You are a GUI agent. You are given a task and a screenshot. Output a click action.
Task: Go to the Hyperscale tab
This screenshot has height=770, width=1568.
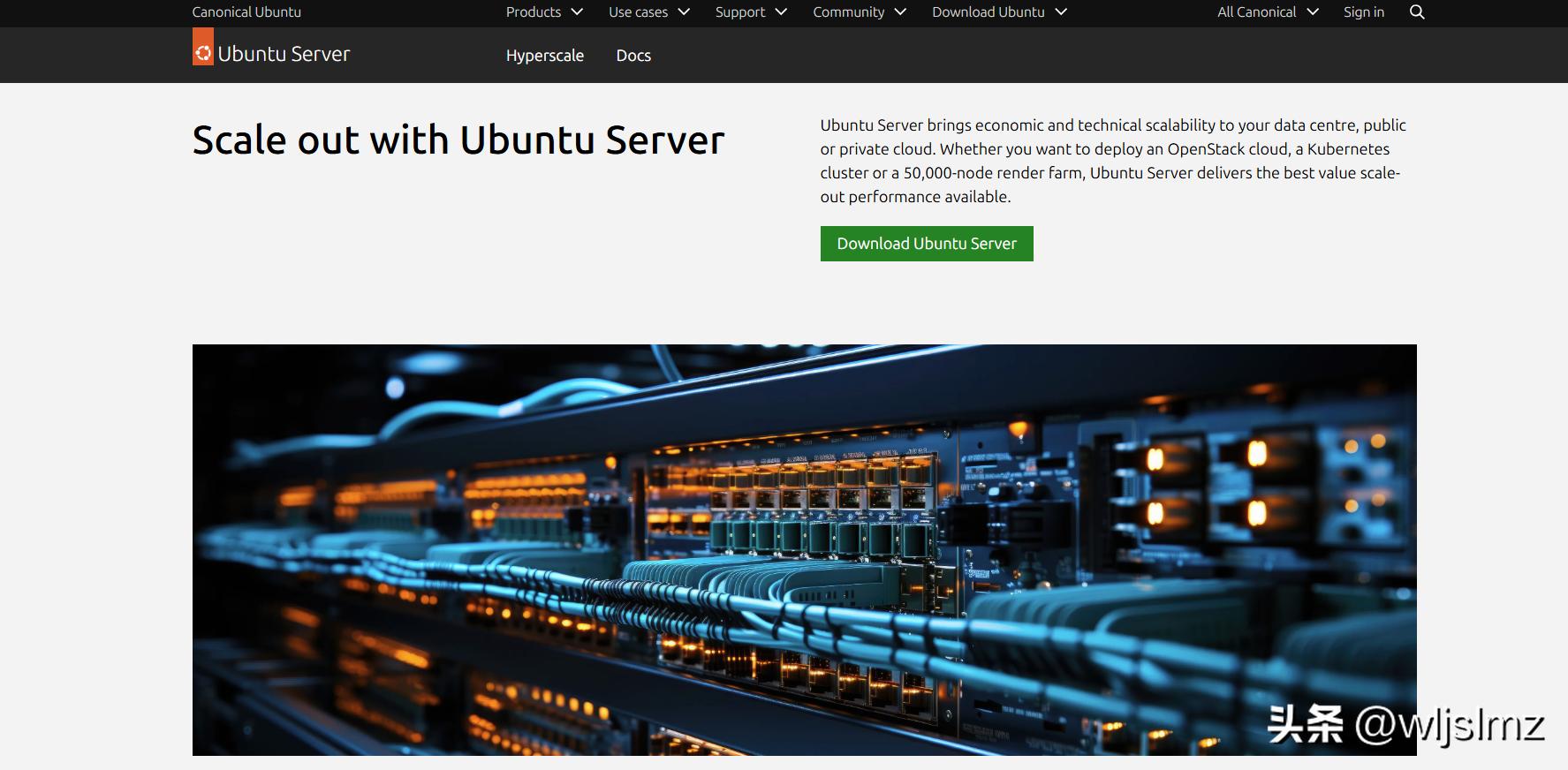[x=545, y=56]
